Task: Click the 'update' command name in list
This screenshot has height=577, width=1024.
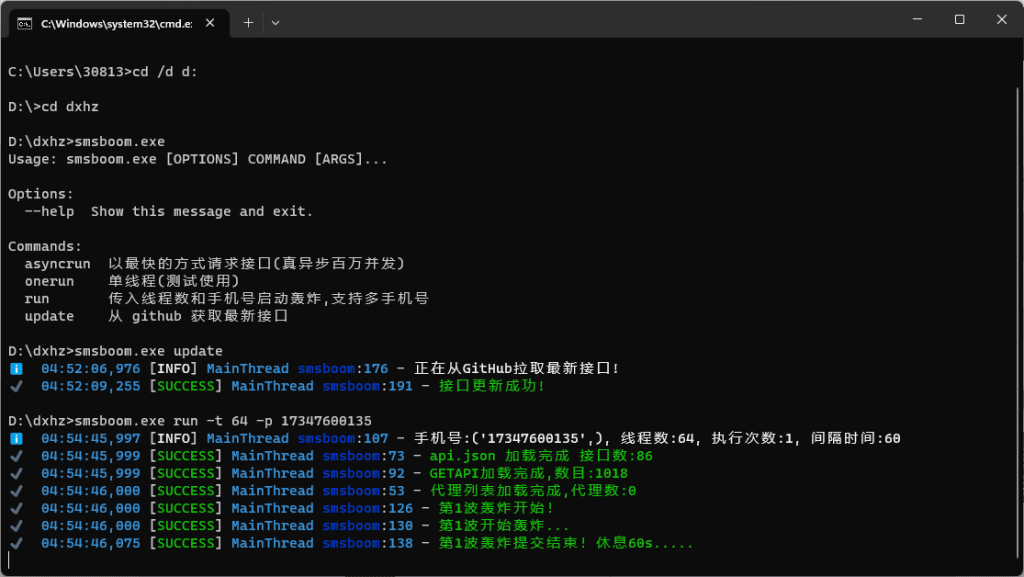Action: (x=50, y=317)
